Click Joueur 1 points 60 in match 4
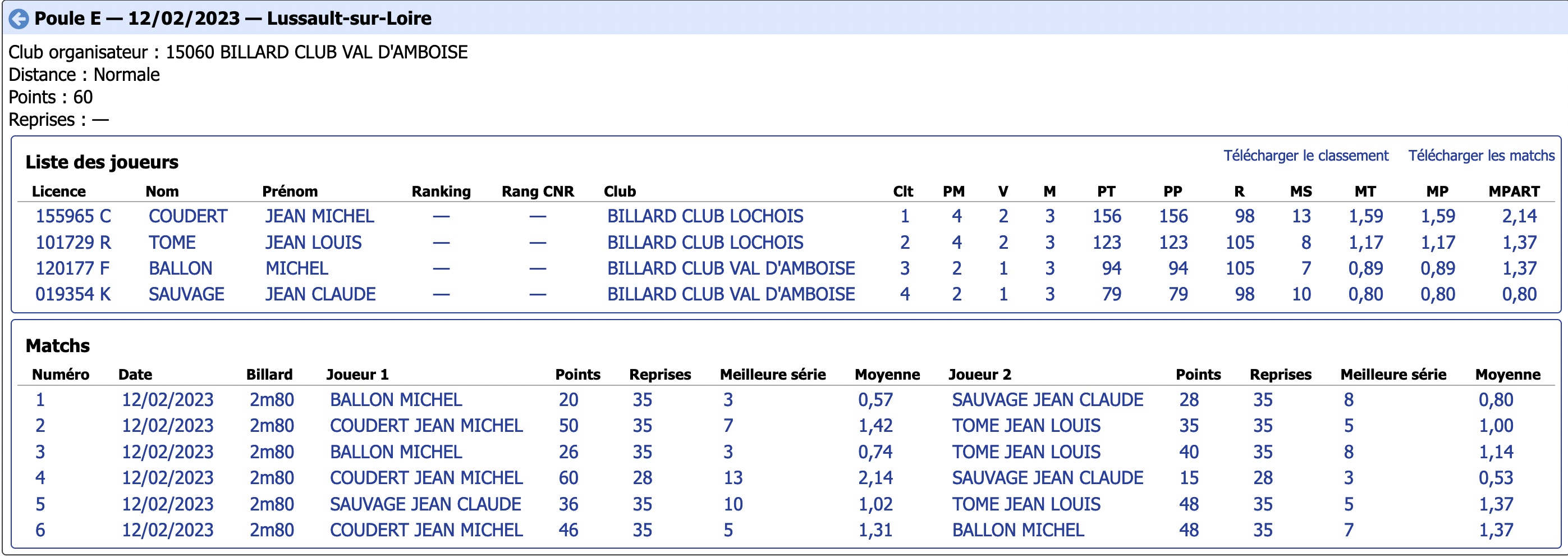The width and height of the screenshot is (1568, 556). point(568,478)
